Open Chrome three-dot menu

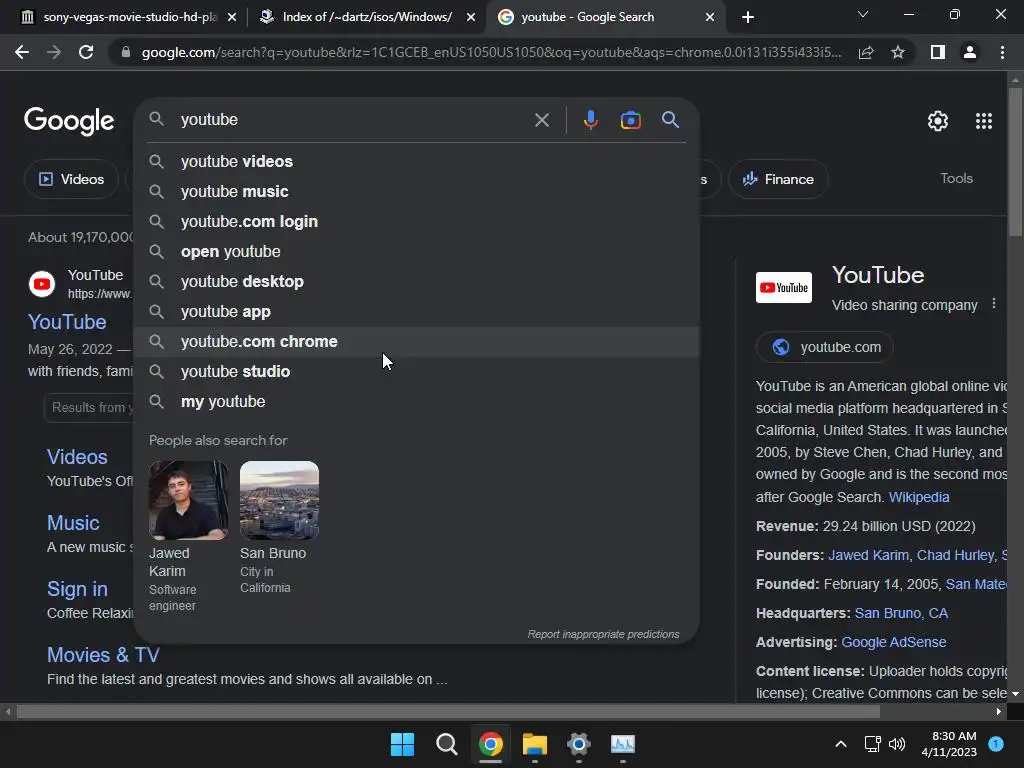click(1002, 52)
